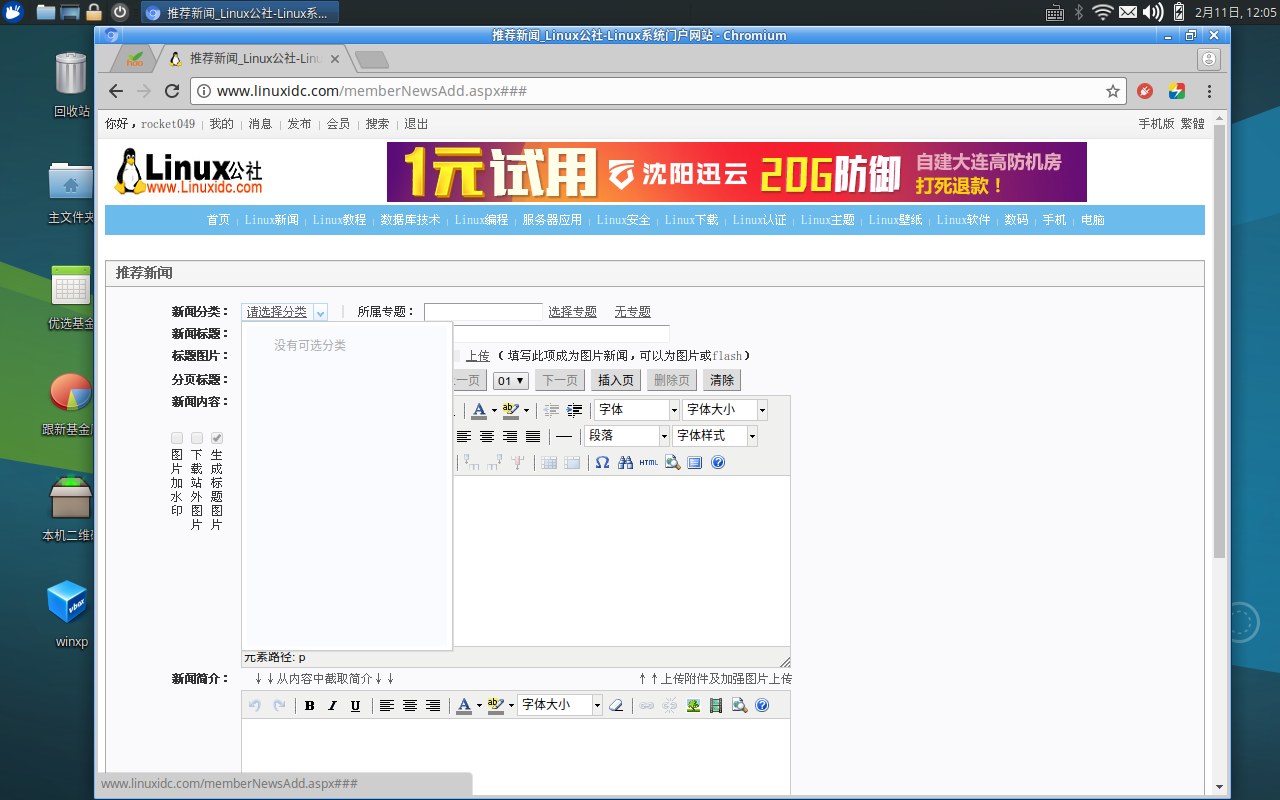This screenshot has height=800, width=1280.
Task: Click the 1元试用 banner advertisement
Action: pos(737,172)
